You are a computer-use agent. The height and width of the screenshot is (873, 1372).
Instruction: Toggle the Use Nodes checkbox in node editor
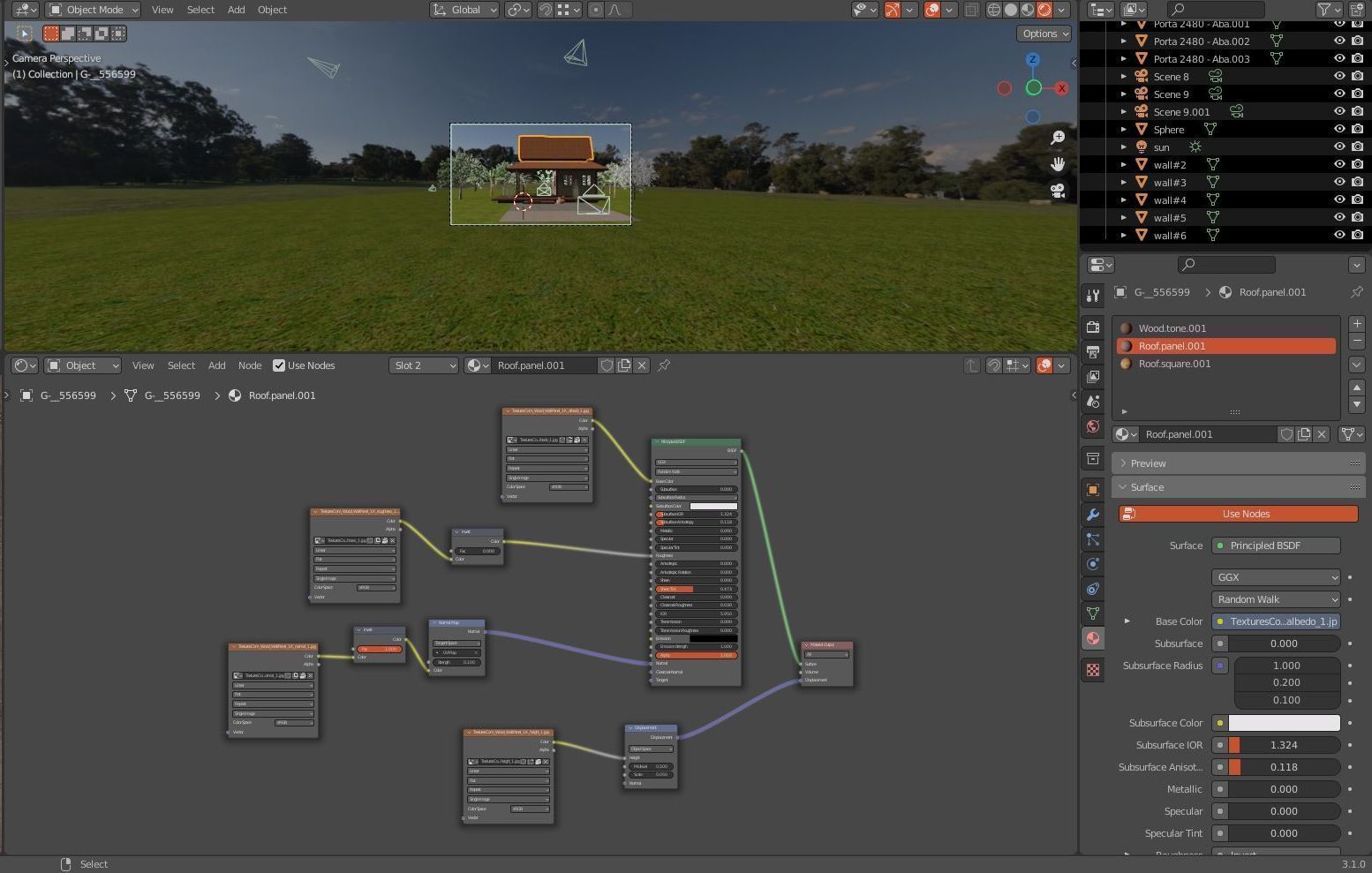(x=279, y=365)
